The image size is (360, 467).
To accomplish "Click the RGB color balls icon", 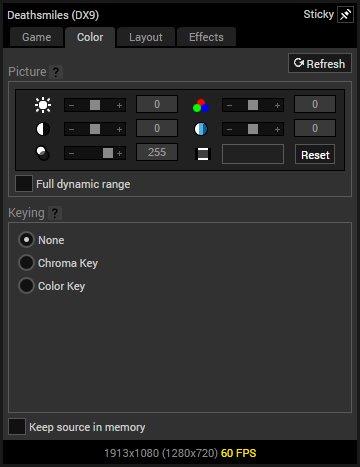I will click(x=201, y=105).
